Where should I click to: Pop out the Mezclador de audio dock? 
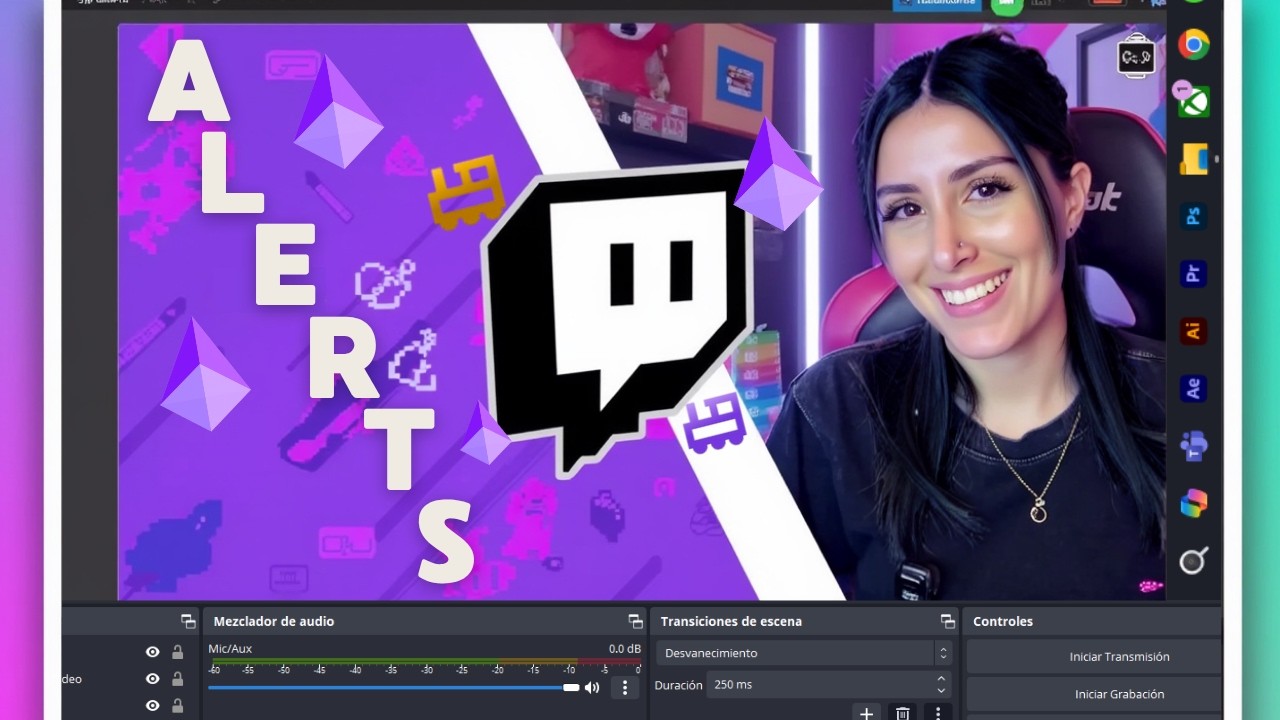[635, 621]
